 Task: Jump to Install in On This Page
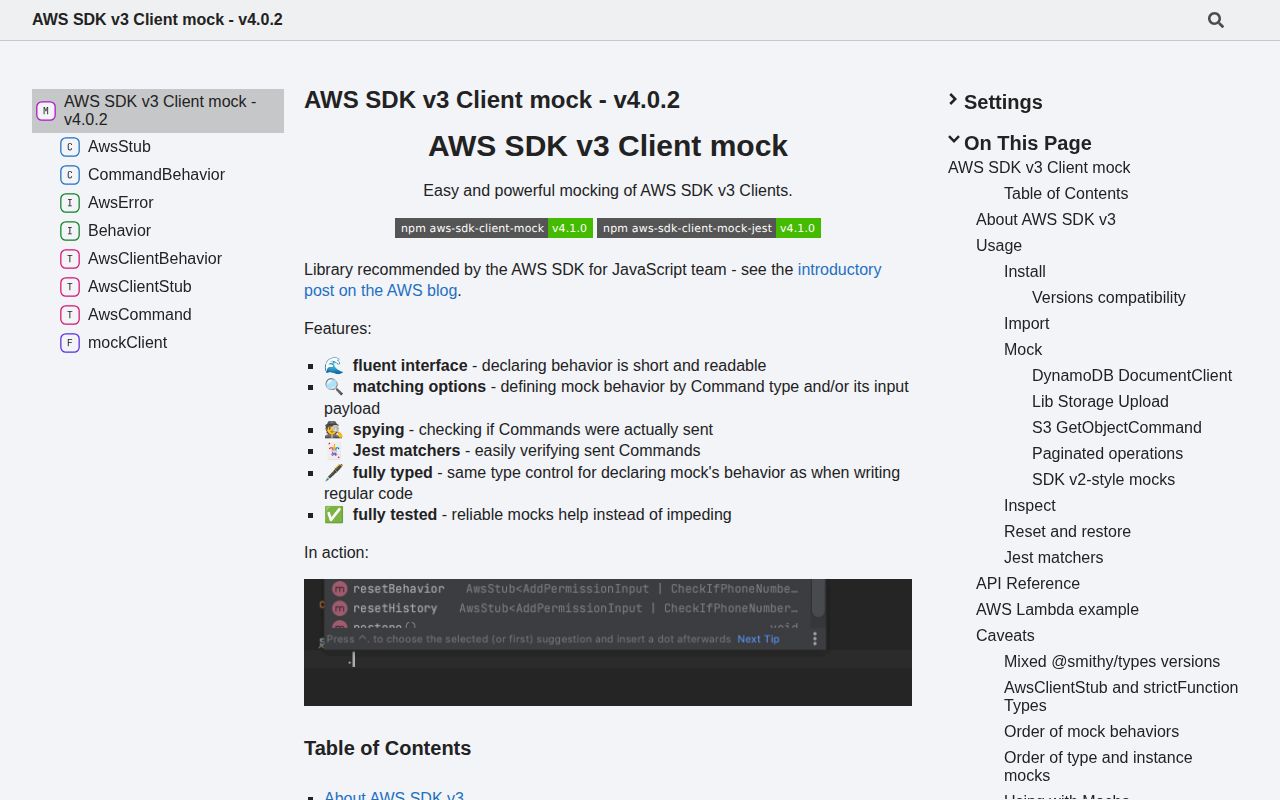coord(1025,271)
